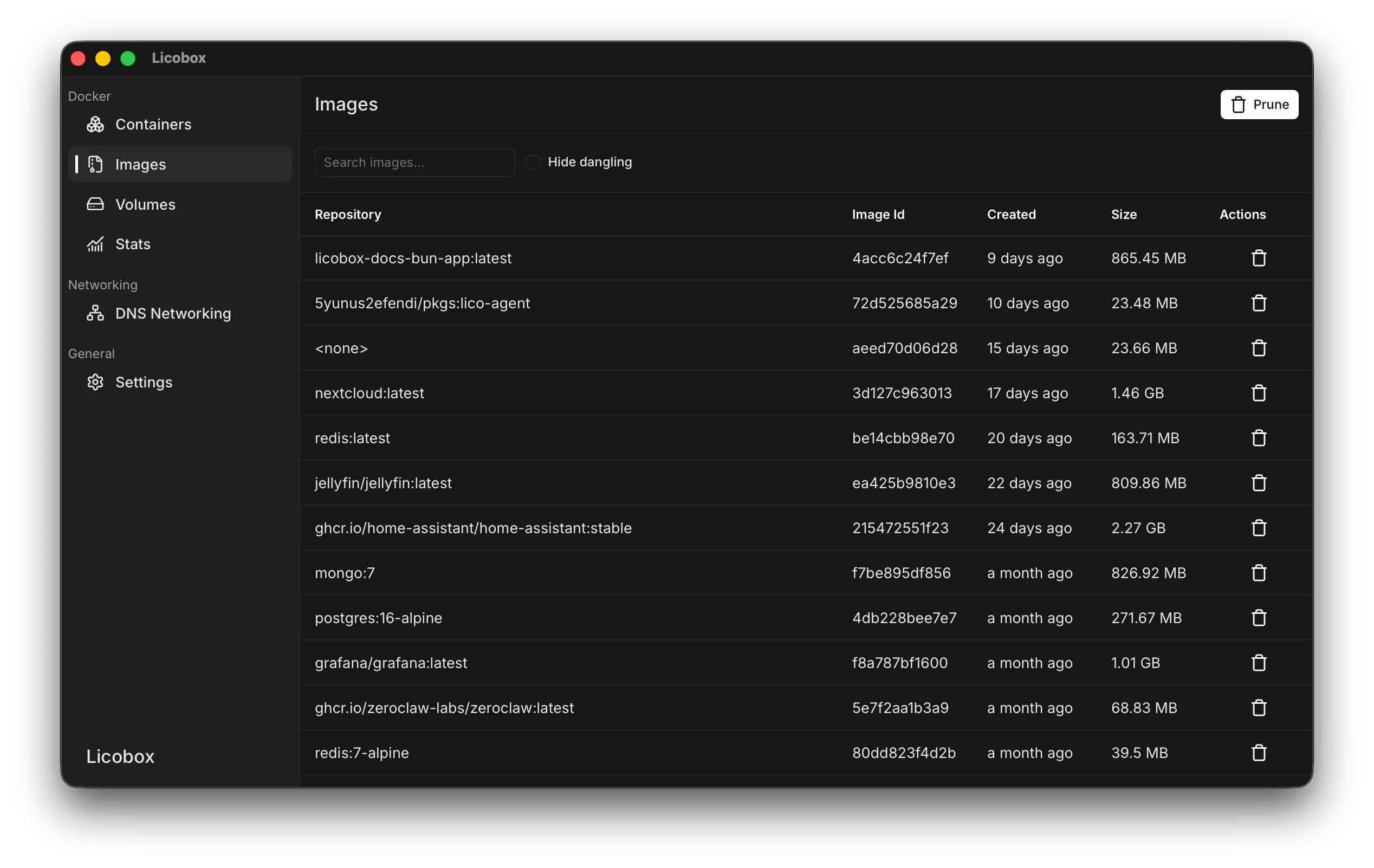Click image id f7be895df856
This screenshot has width=1374, height=868.
pyautogui.click(x=901, y=573)
